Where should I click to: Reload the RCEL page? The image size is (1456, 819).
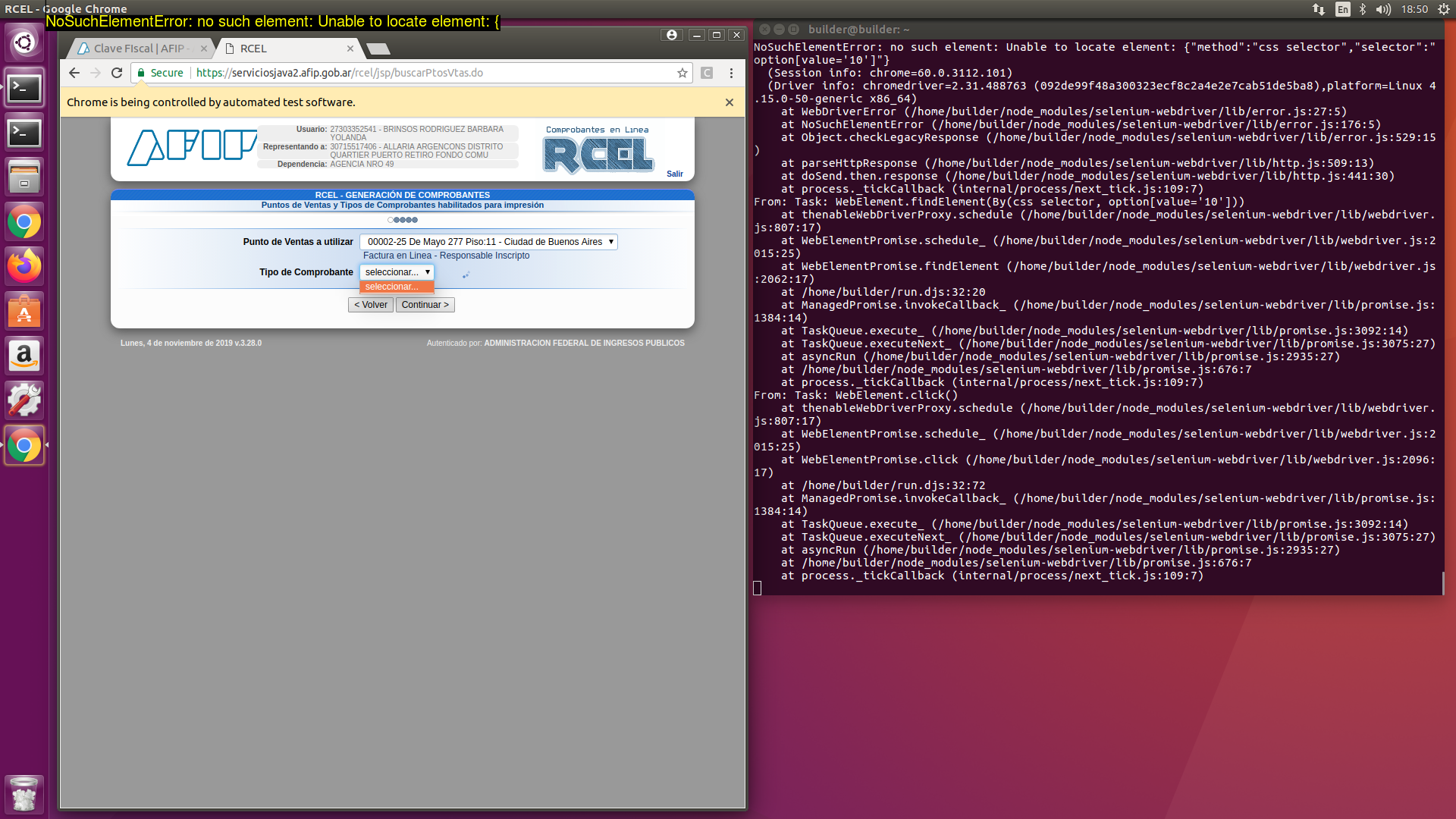pyautogui.click(x=117, y=73)
